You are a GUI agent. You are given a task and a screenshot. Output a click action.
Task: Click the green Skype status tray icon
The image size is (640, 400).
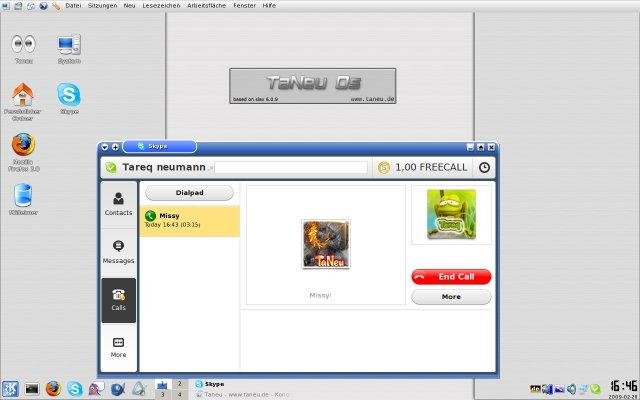596,389
